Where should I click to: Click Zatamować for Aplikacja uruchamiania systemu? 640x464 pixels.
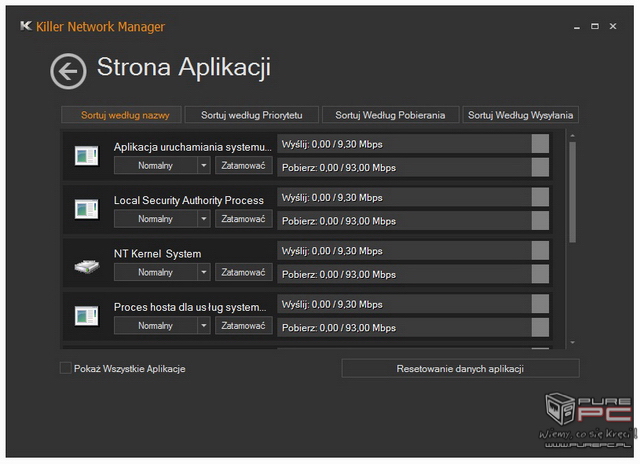244,166
